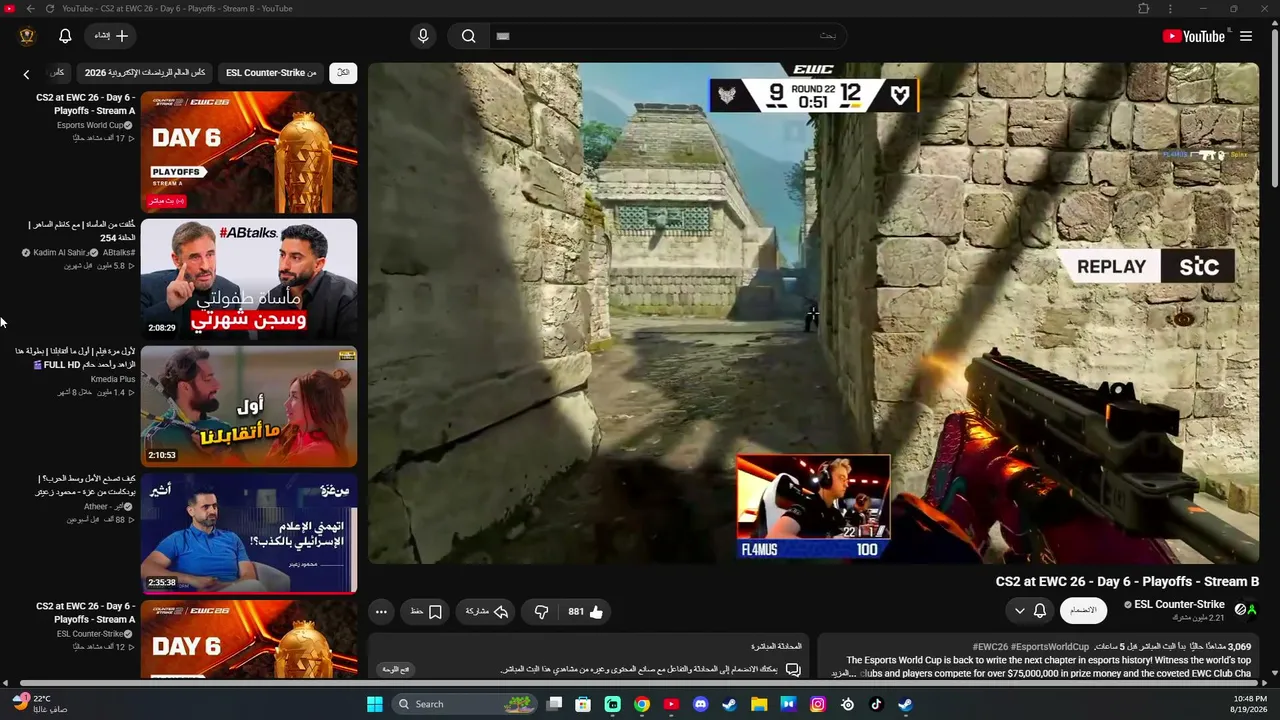Open the weather widget showing 22°C
Screen dimensions: 1280x720
coord(40,704)
